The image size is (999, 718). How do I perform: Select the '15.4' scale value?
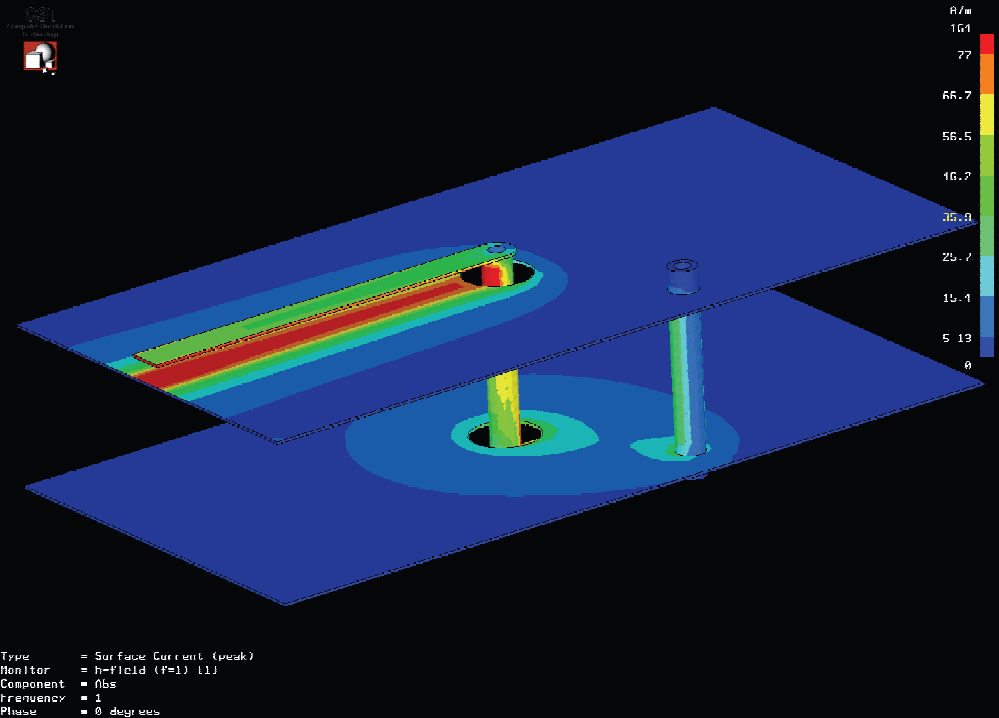(957, 298)
